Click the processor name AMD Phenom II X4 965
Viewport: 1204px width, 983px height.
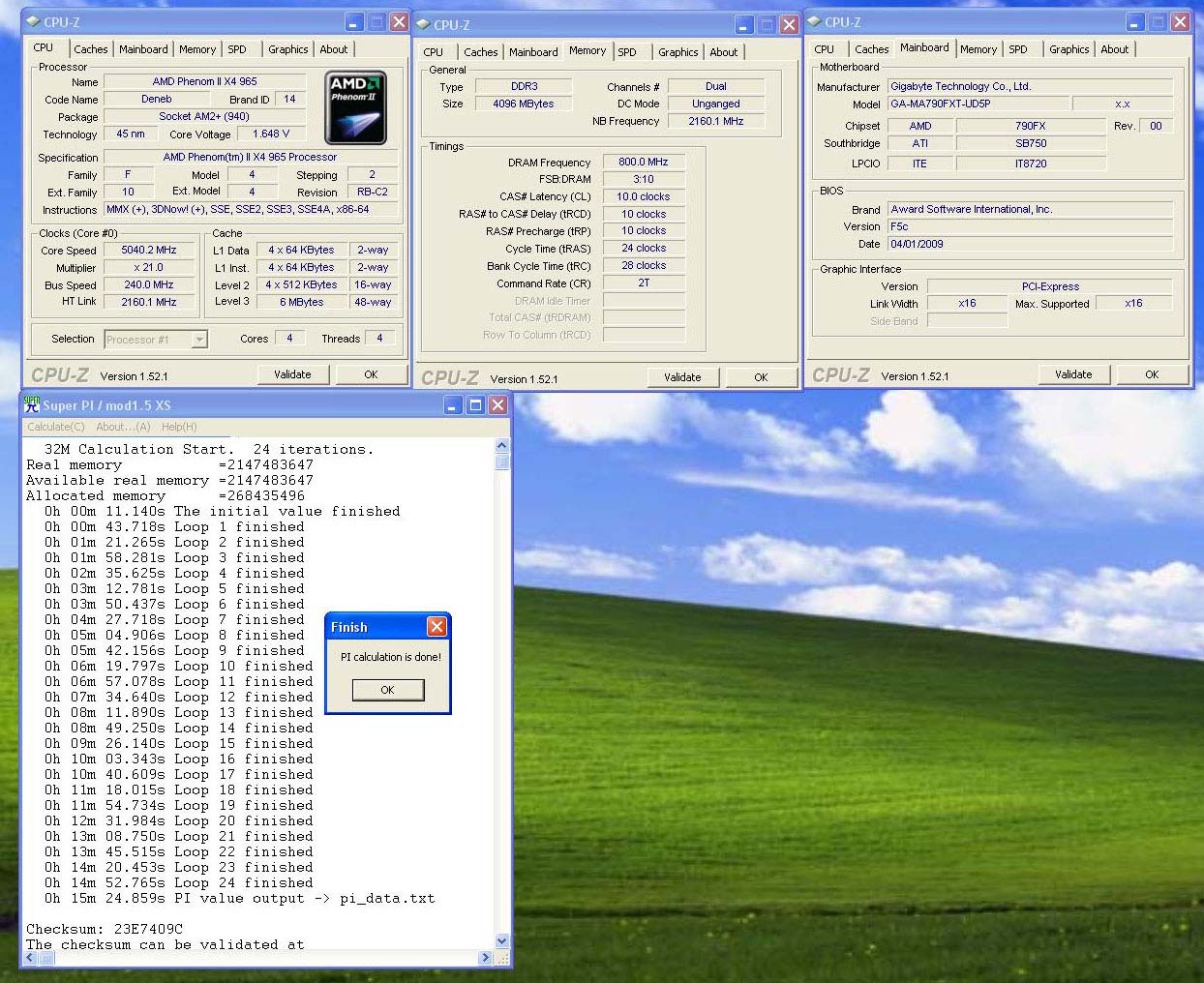pyautogui.click(x=205, y=81)
